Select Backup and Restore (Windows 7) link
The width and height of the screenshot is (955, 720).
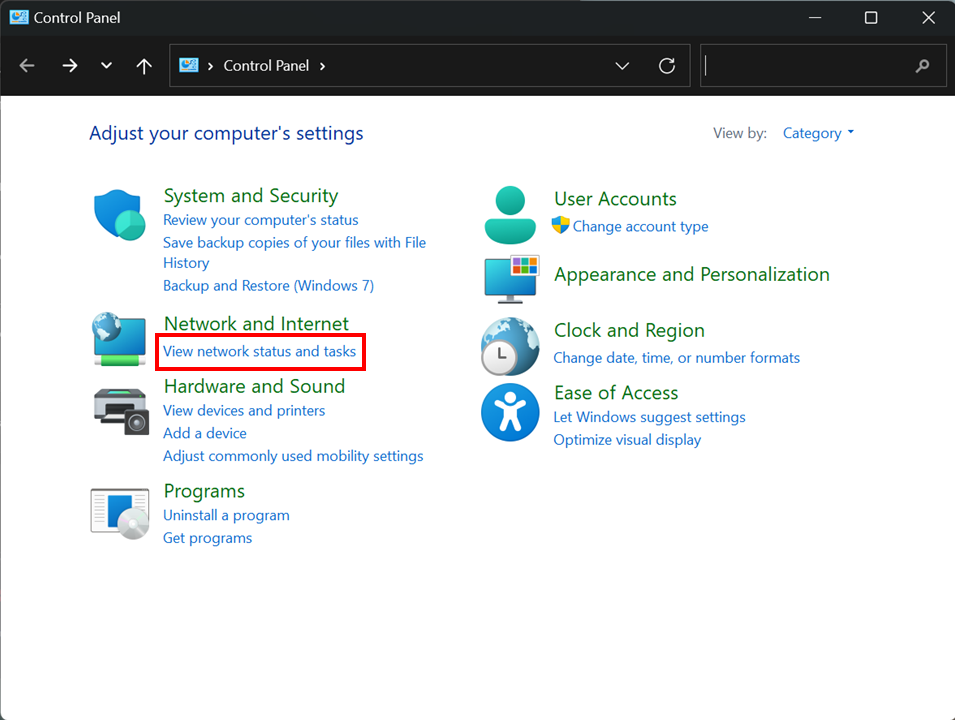(x=268, y=286)
